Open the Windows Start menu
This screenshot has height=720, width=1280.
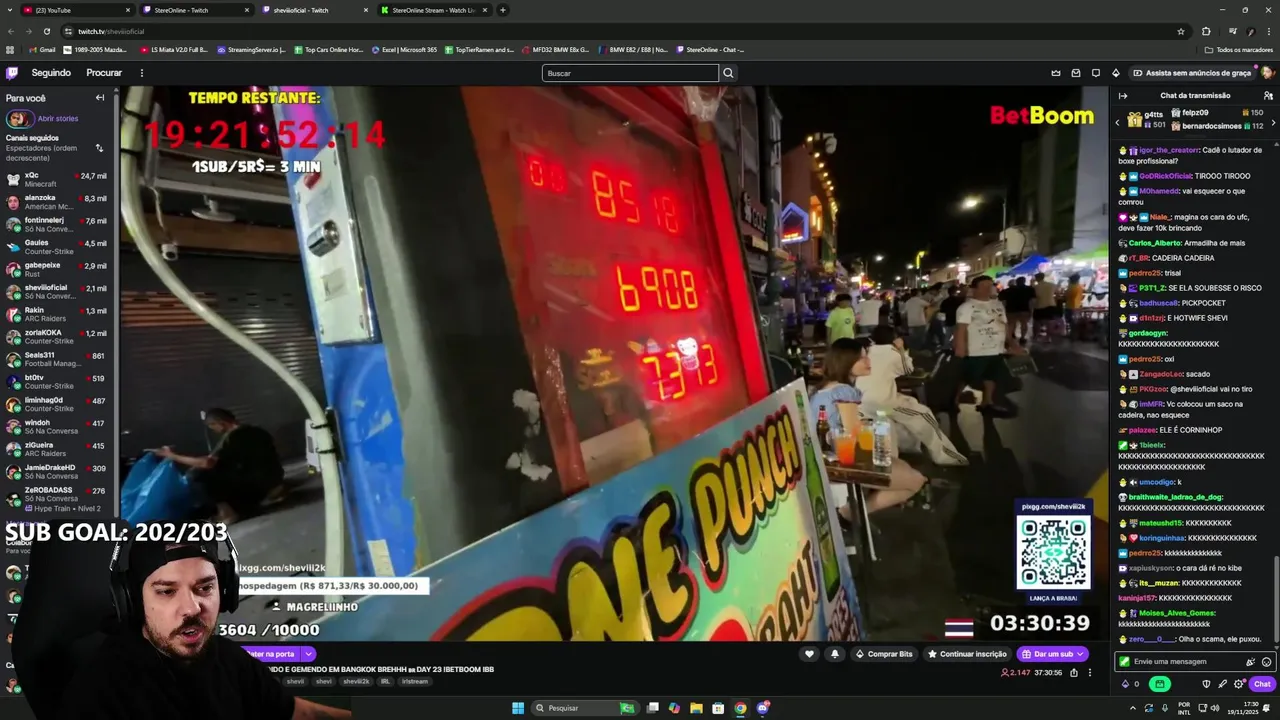tap(518, 708)
